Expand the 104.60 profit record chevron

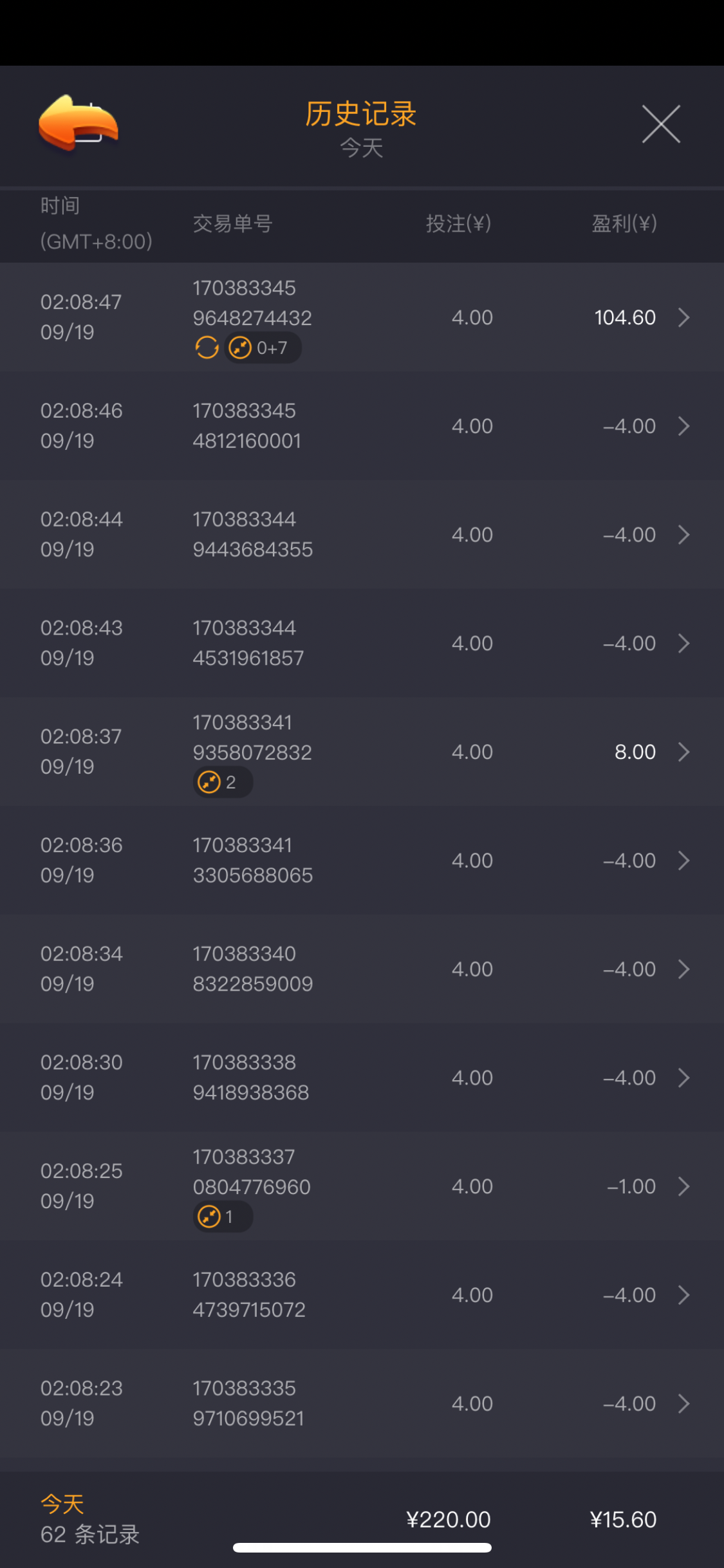pyautogui.click(x=684, y=317)
